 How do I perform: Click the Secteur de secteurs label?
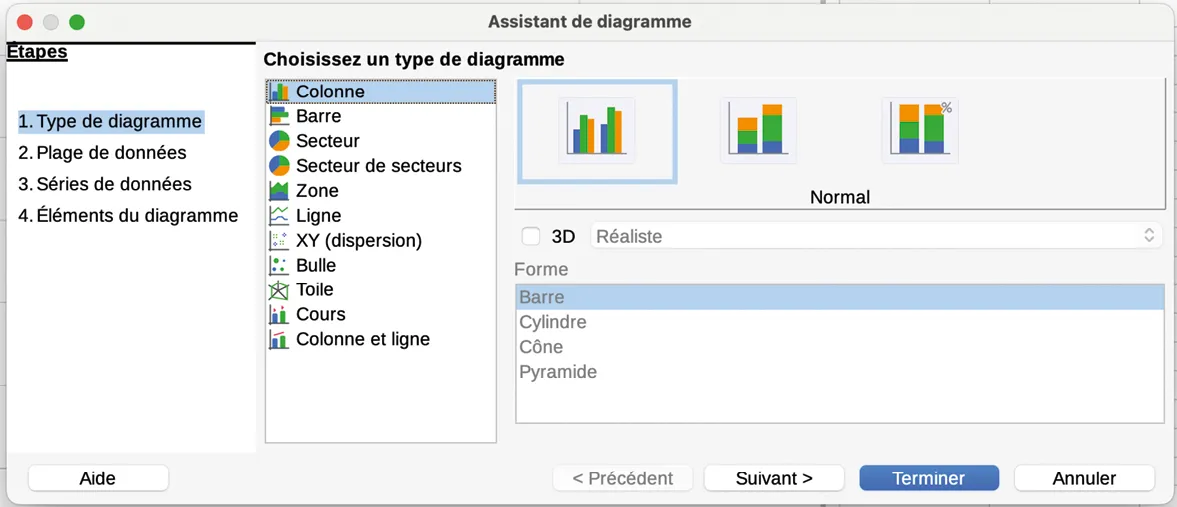tap(379, 166)
